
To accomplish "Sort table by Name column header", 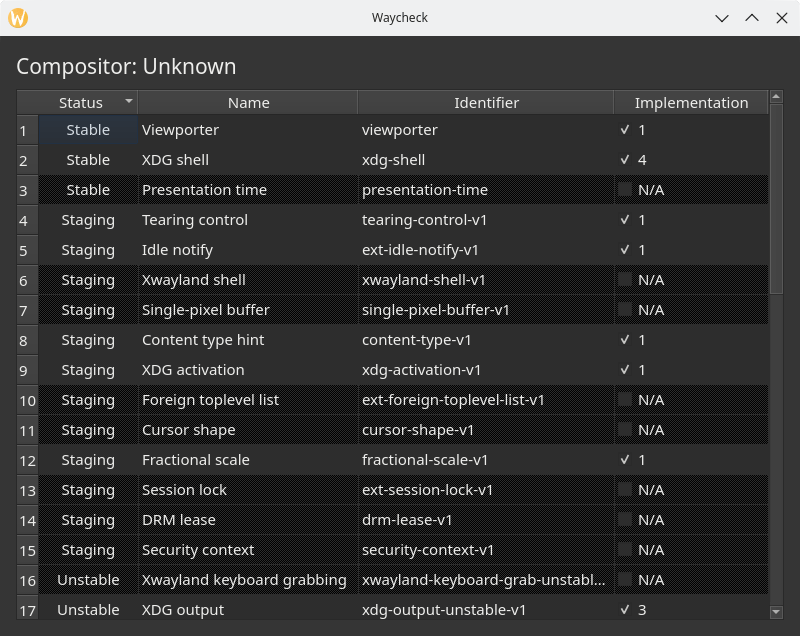I will pos(248,103).
